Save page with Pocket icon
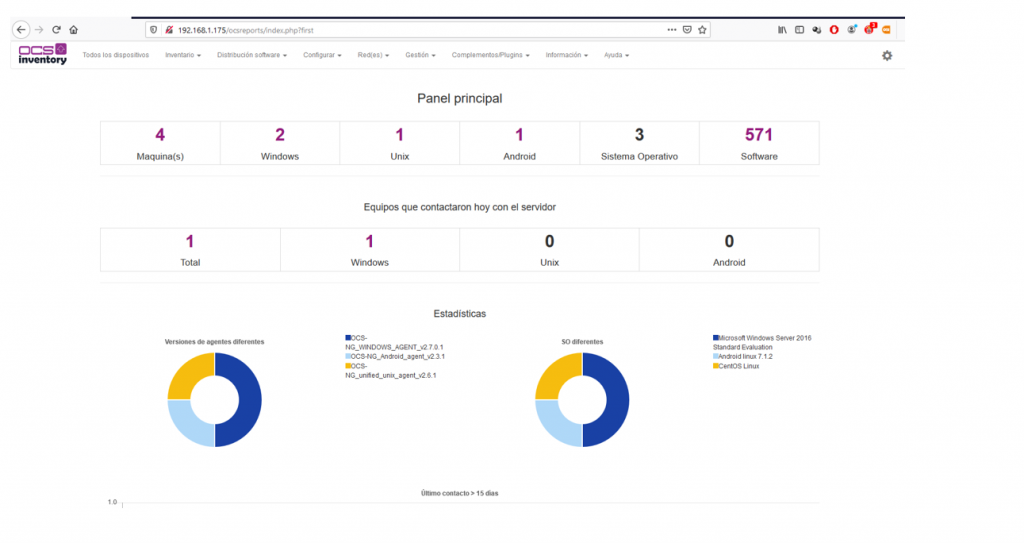 (687, 30)
